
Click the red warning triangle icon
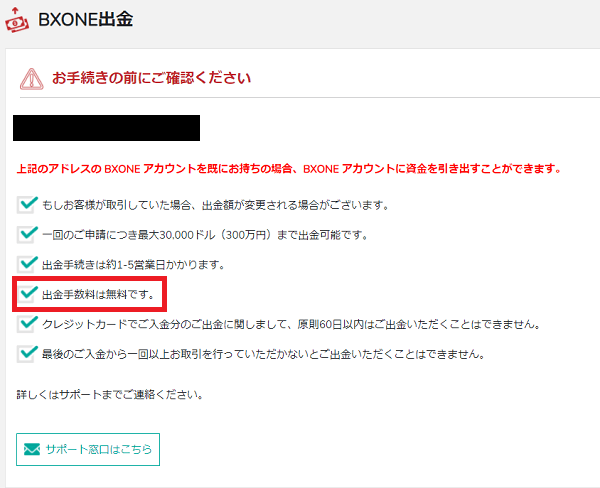click(x=32, y=79)
